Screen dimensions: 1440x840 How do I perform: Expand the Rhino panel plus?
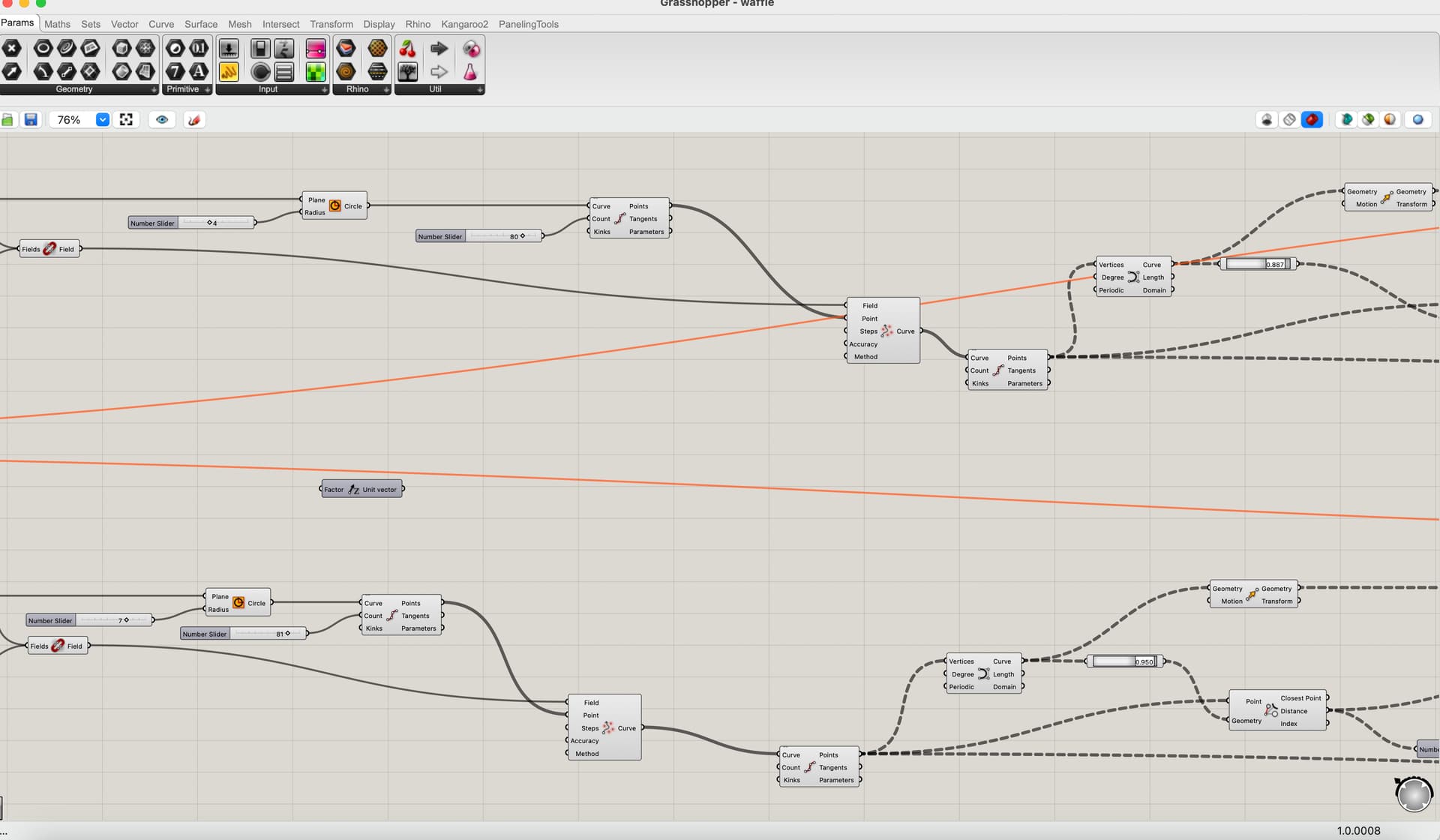386,89
